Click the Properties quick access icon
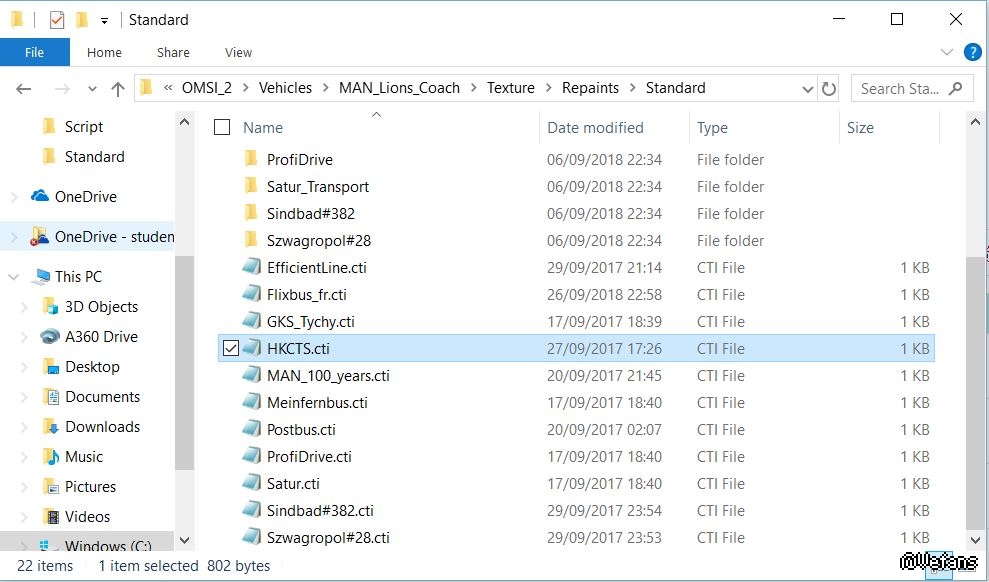The image size is (989, 582). [x=57, y=20]
